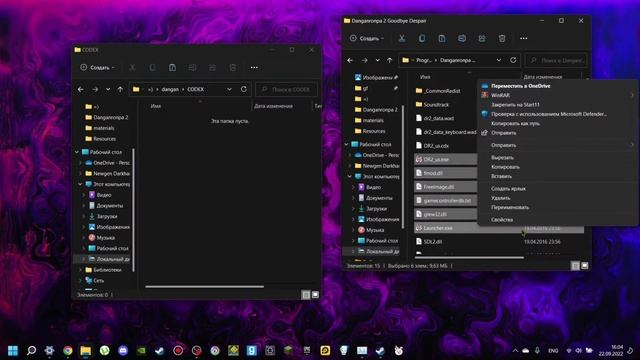The height and width of the screenshot is (360, 640).
Task: Paste icon in Danganronpa window toolbar
Action: click(442, 38)
